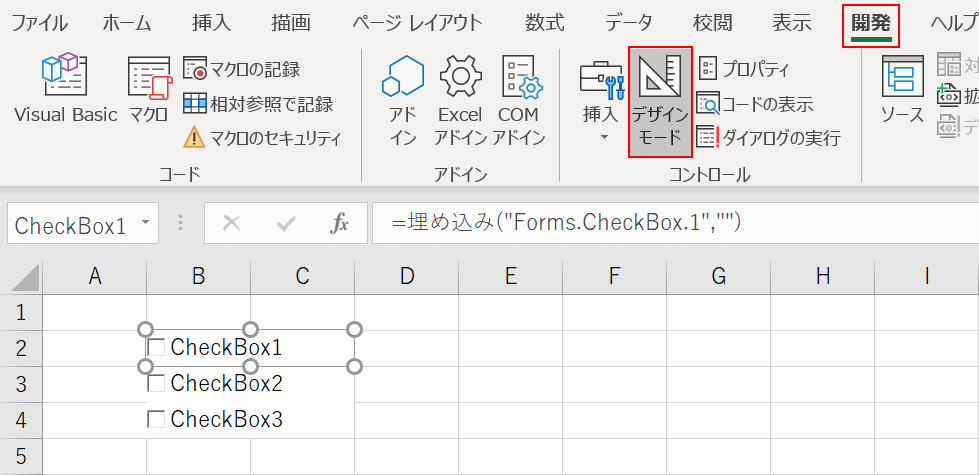The image size is (979, 475).
Task: Open Excel アドイン manager
Action: point(460,100)
